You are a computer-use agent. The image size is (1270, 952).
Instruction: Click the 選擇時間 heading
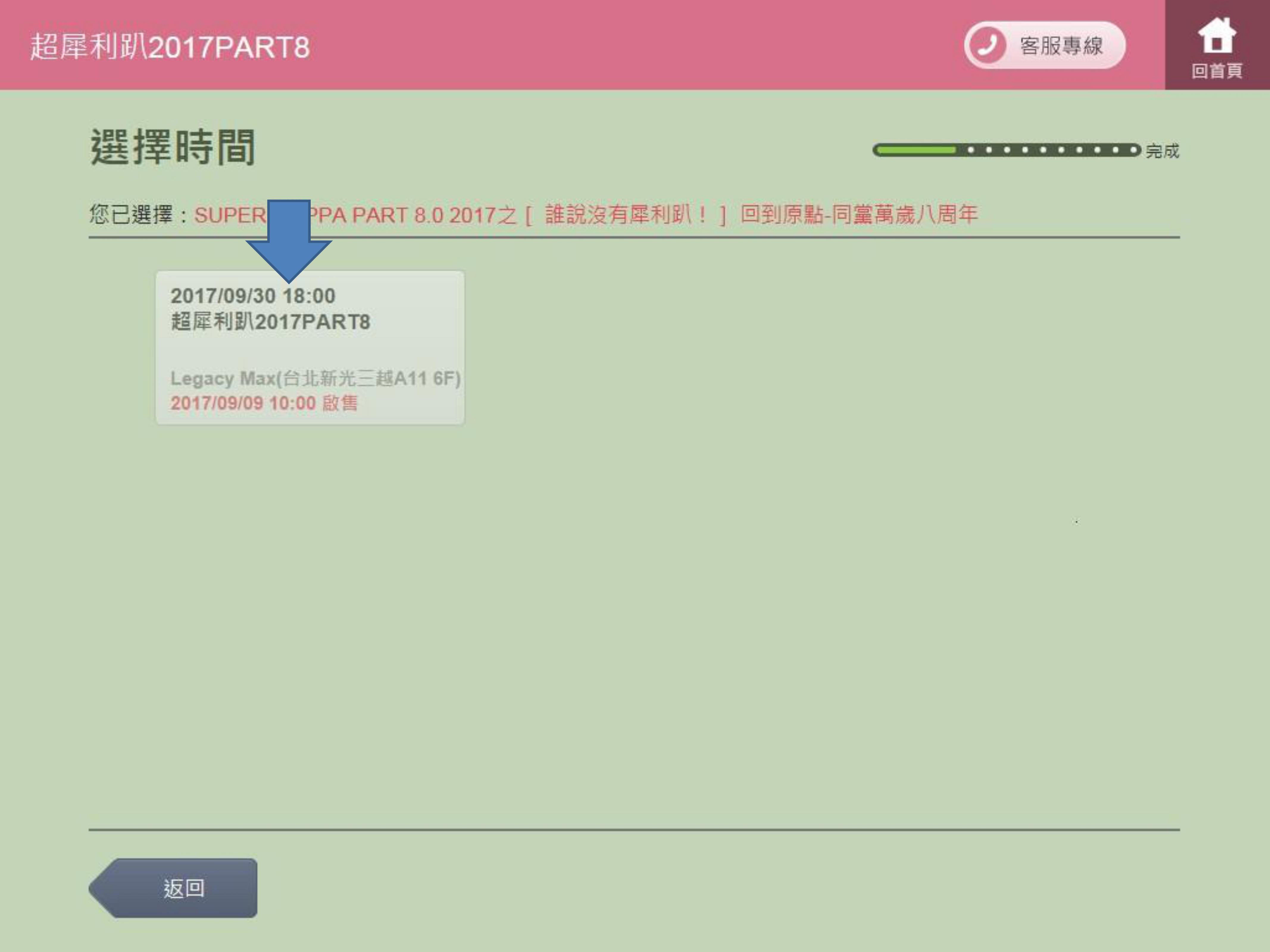point(172,147)
